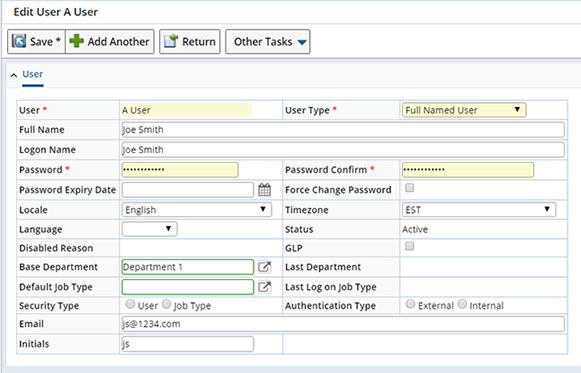Click the Other Tasks blue arrow
This screenshot has height=373, width=581.
pos(302,42)
